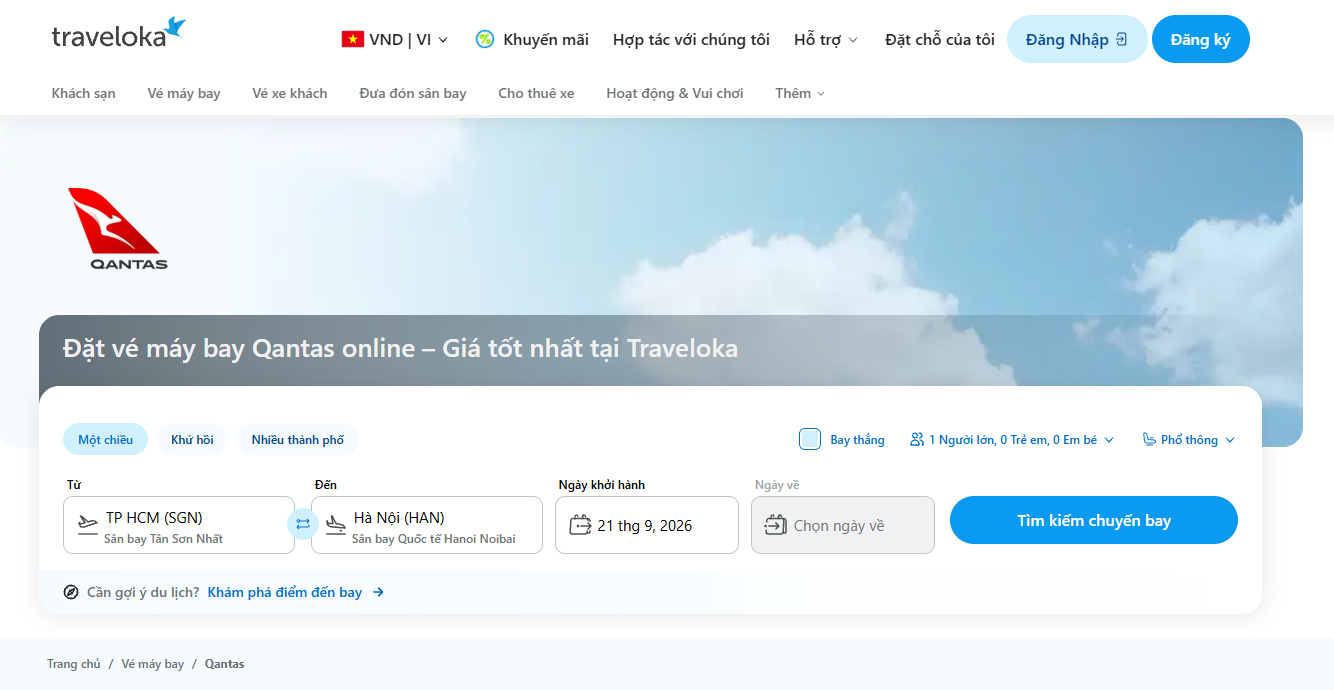1334x690 pixels.
Task: Open the Cho thuê xe car rental tab
Action: (536, 93)
